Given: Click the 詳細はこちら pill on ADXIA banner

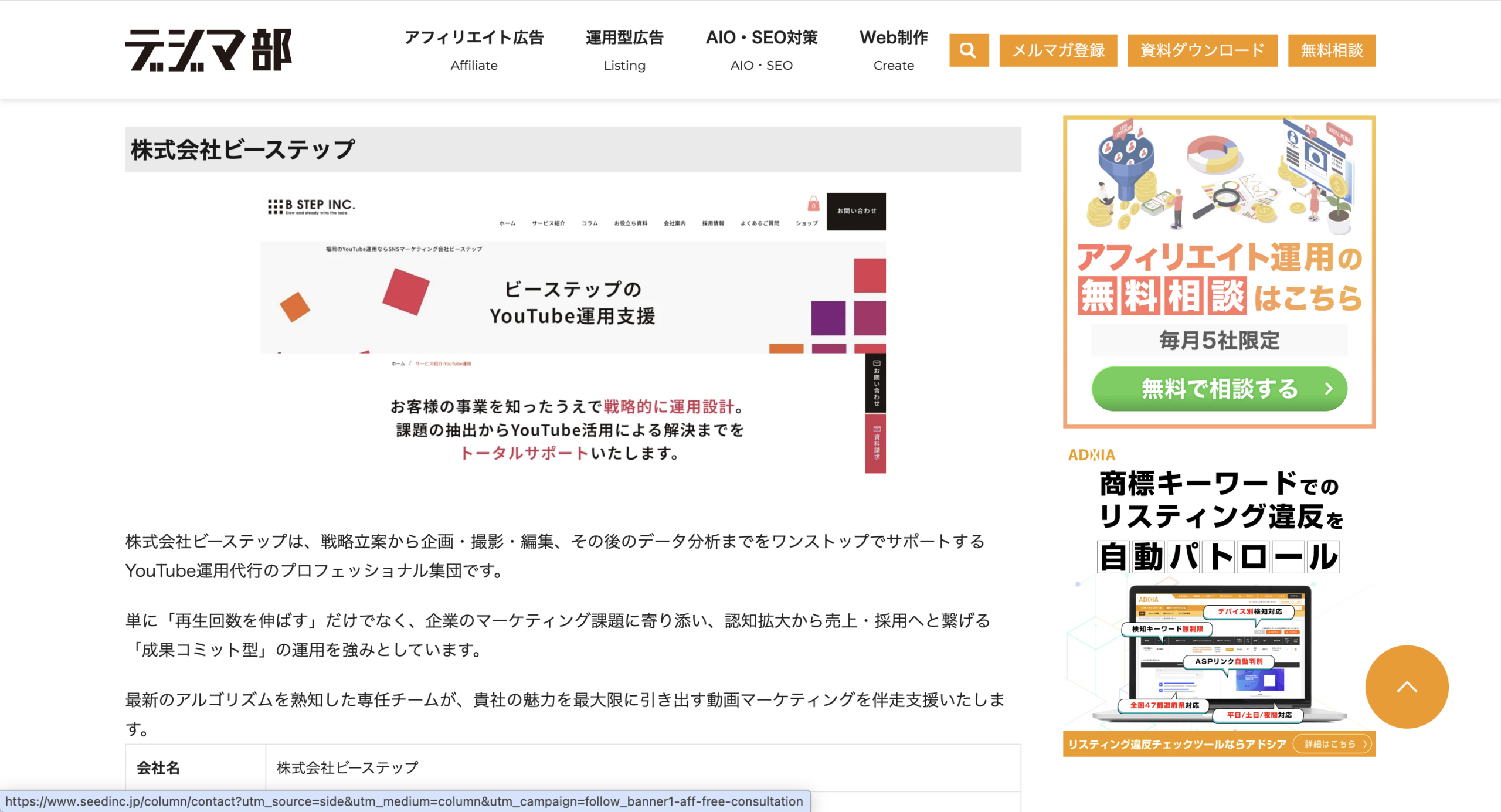Looking at the screenshot, I should tap(1332, 744).
